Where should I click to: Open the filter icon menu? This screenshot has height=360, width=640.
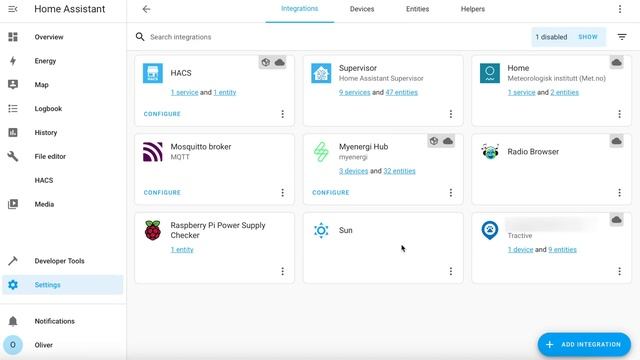click(x=622, y=37)
